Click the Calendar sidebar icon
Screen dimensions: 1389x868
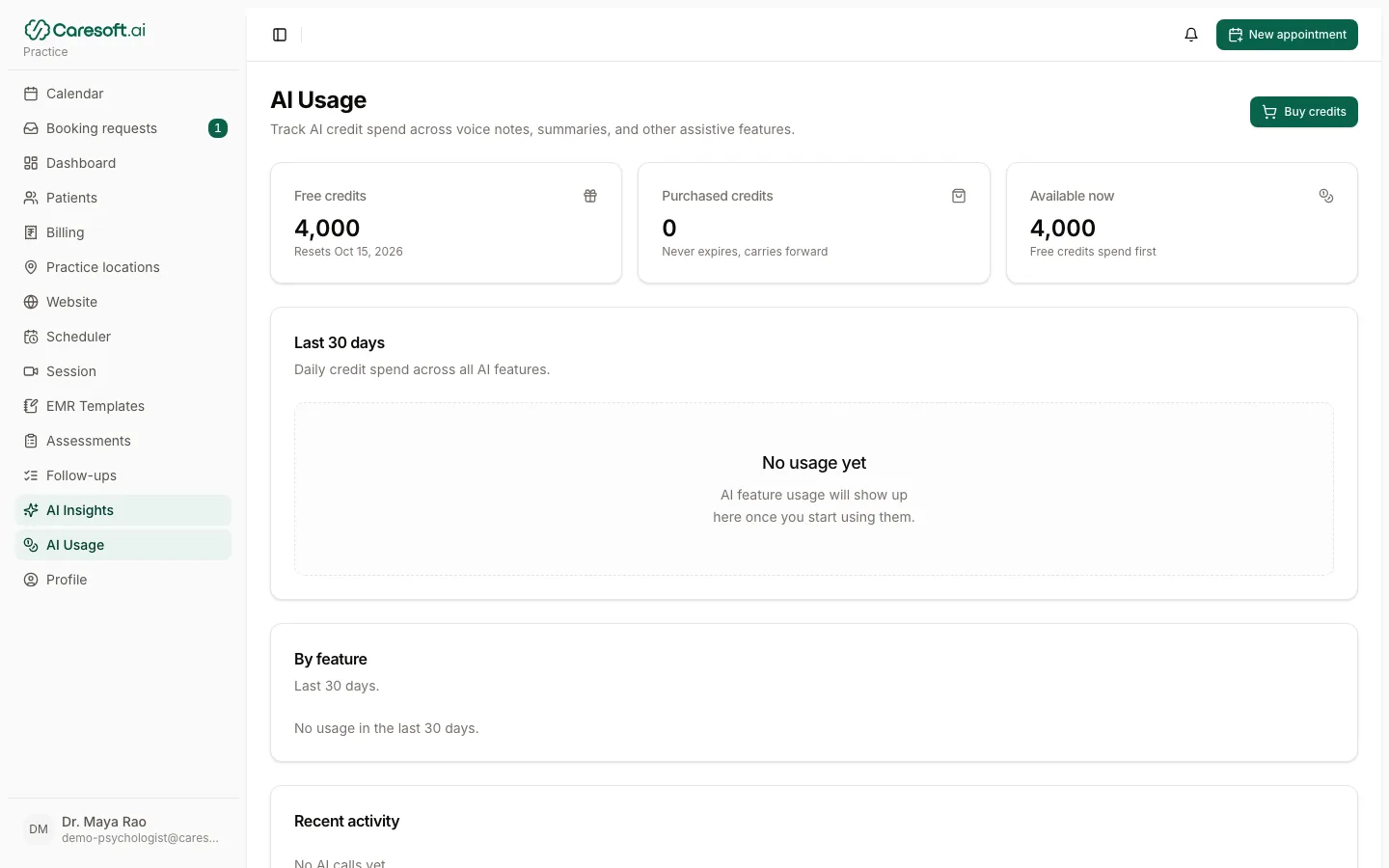click(31, 94)
